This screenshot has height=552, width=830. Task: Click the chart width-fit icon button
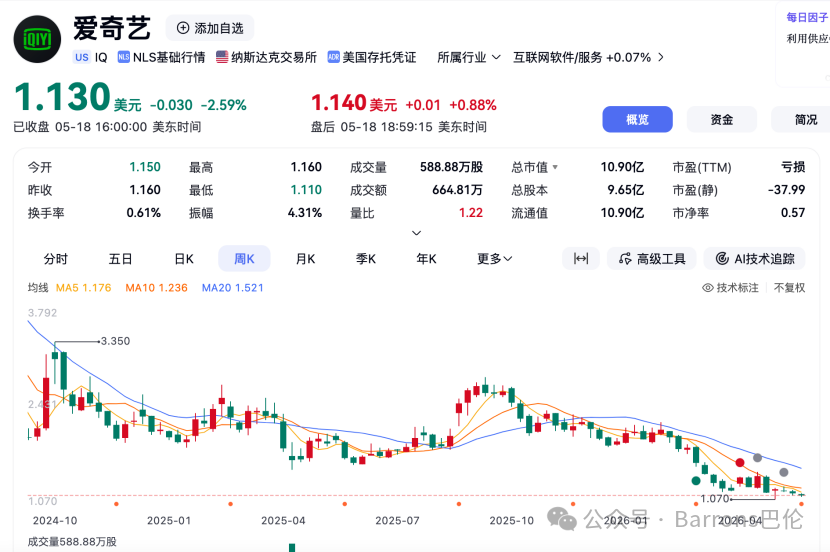coord(581,259)
